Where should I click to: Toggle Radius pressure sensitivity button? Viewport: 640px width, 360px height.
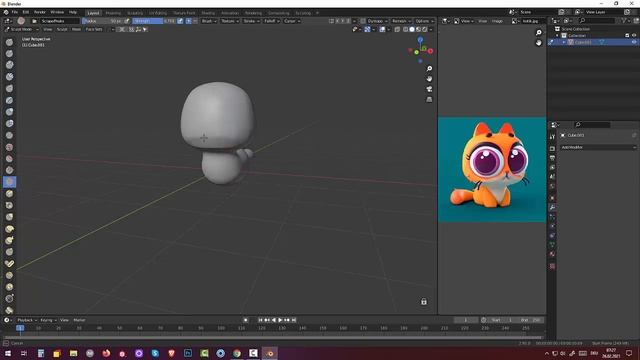(127, 21)
